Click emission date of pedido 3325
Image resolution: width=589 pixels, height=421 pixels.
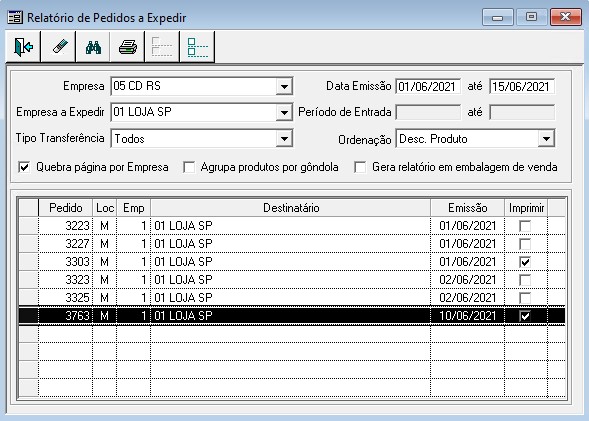[x=467, y=298]
